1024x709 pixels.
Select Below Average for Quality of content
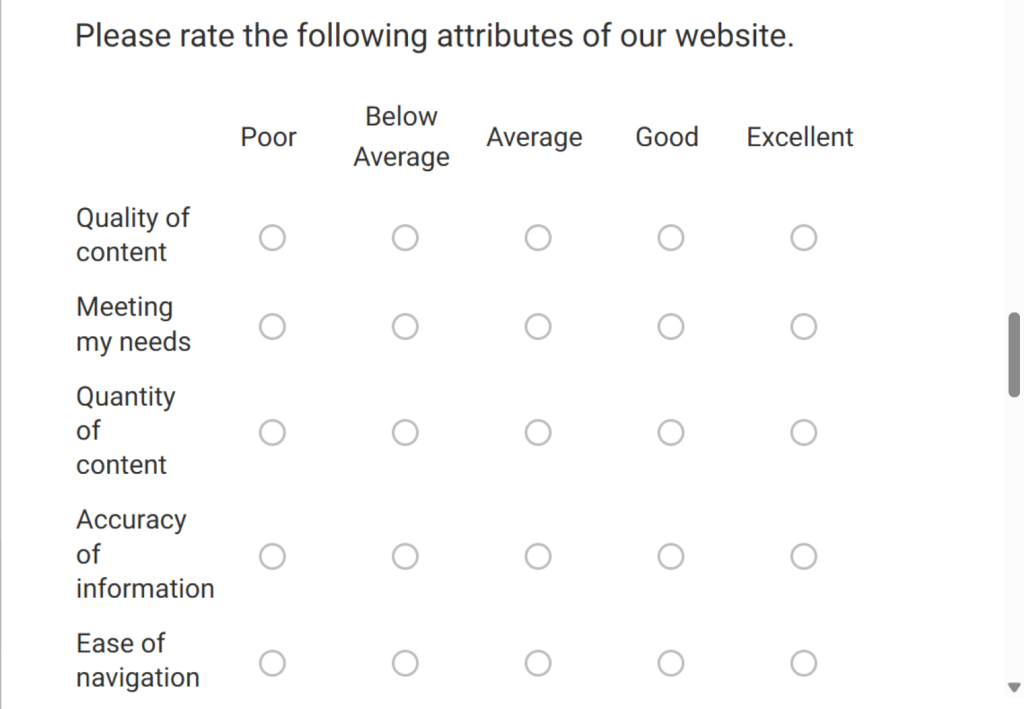[405, 238]
